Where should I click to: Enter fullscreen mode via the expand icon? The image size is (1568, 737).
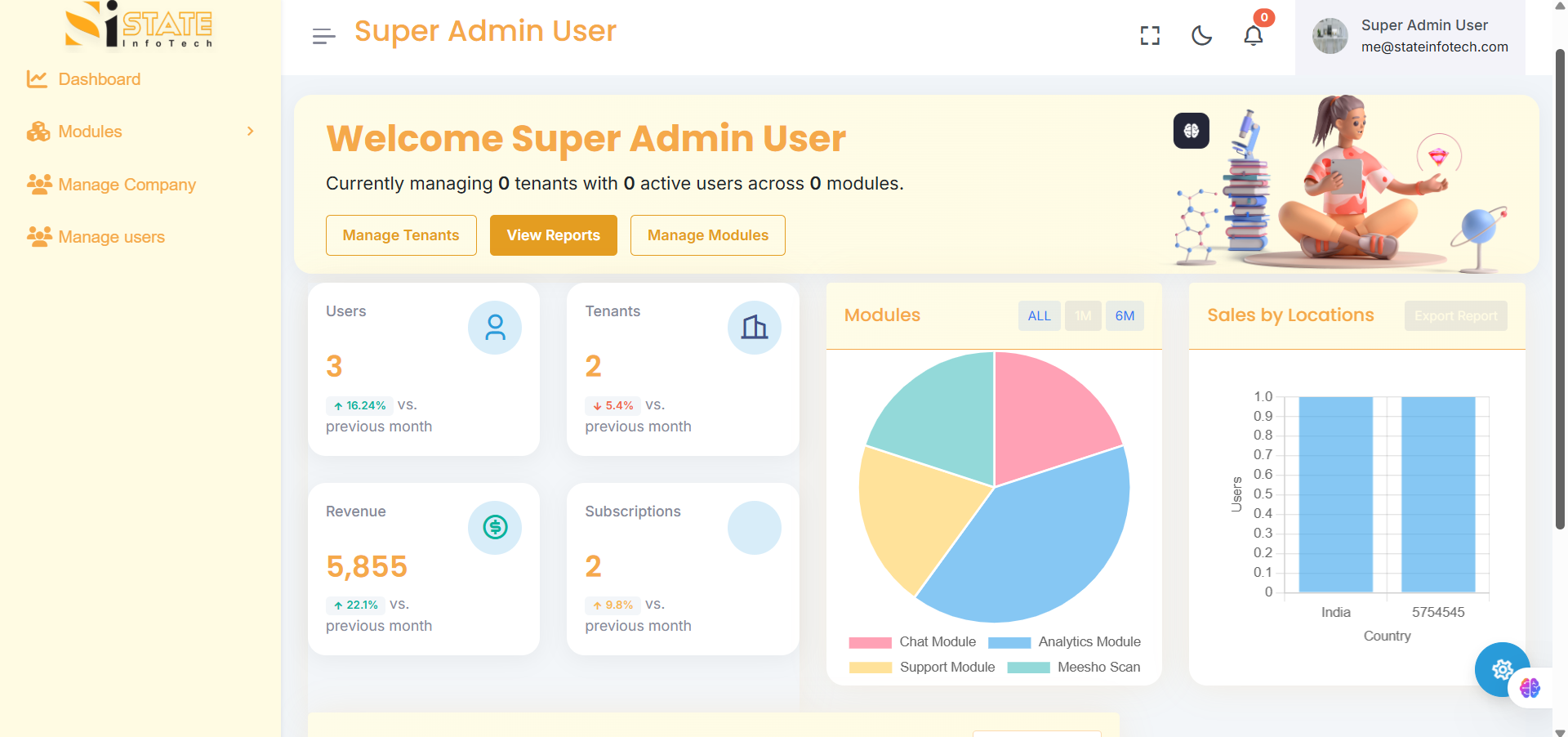[x=1149, y=35]
